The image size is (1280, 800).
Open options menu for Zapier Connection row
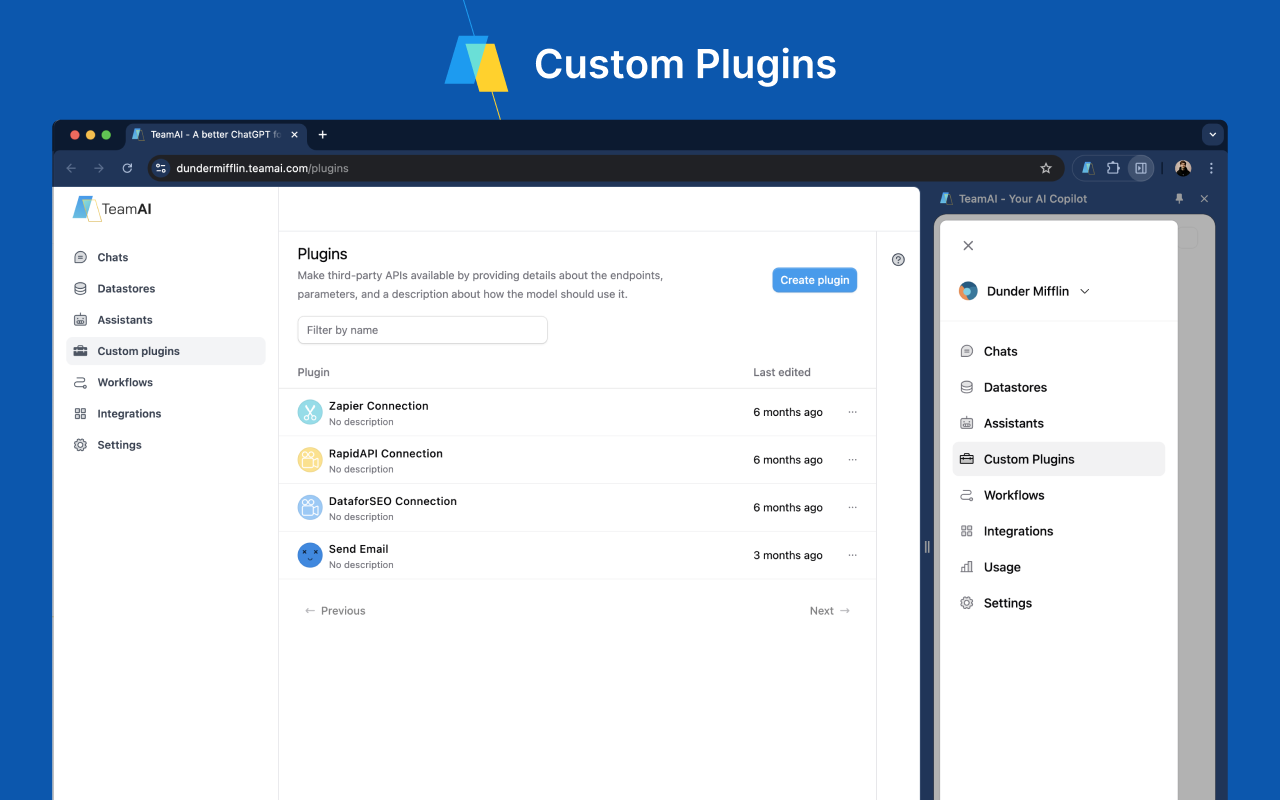click(x=852, y=412)
